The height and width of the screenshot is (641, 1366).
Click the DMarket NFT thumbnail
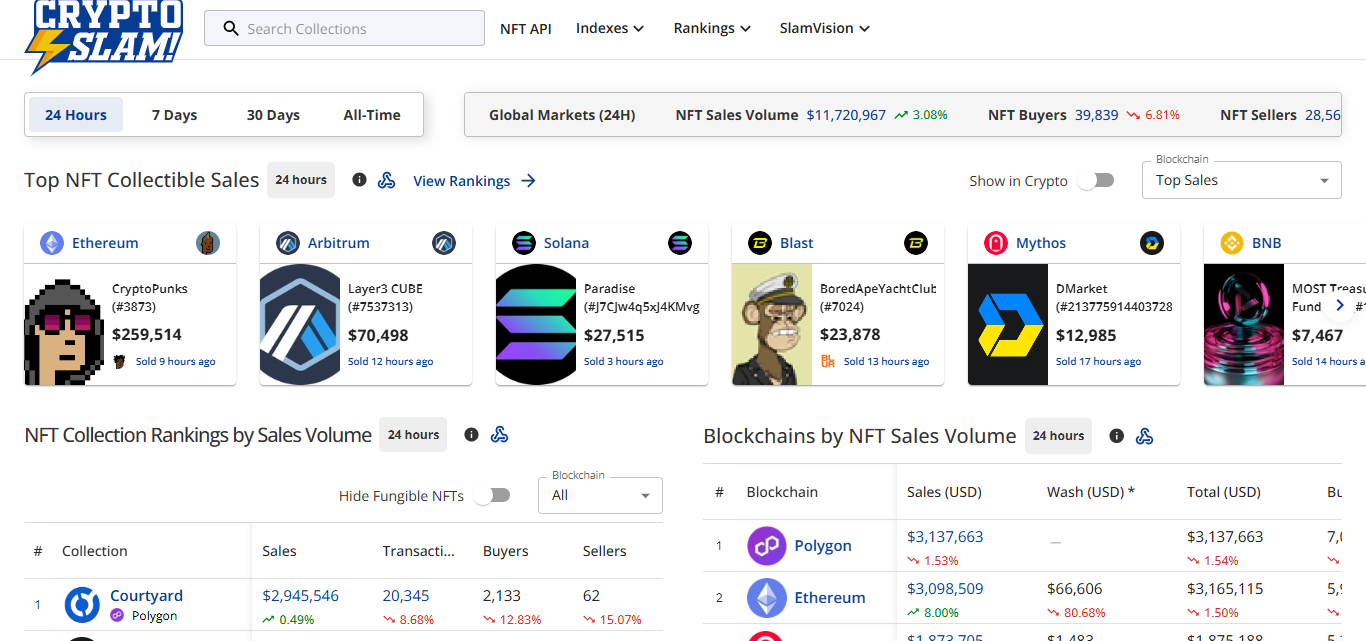pyautogui.click(x=1009, y=325)
